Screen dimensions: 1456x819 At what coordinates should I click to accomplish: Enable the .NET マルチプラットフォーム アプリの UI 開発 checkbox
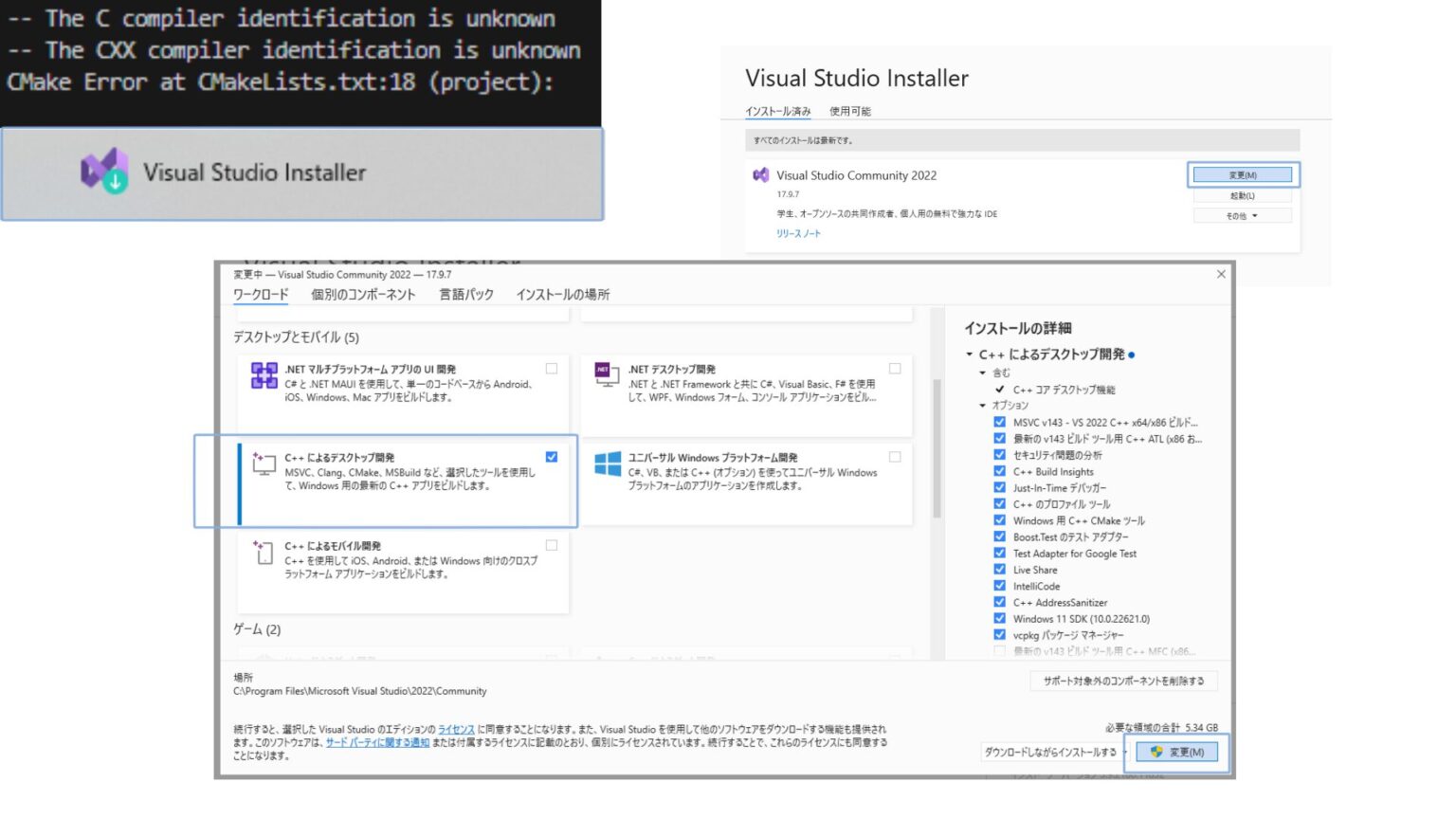tap(552, 369)
